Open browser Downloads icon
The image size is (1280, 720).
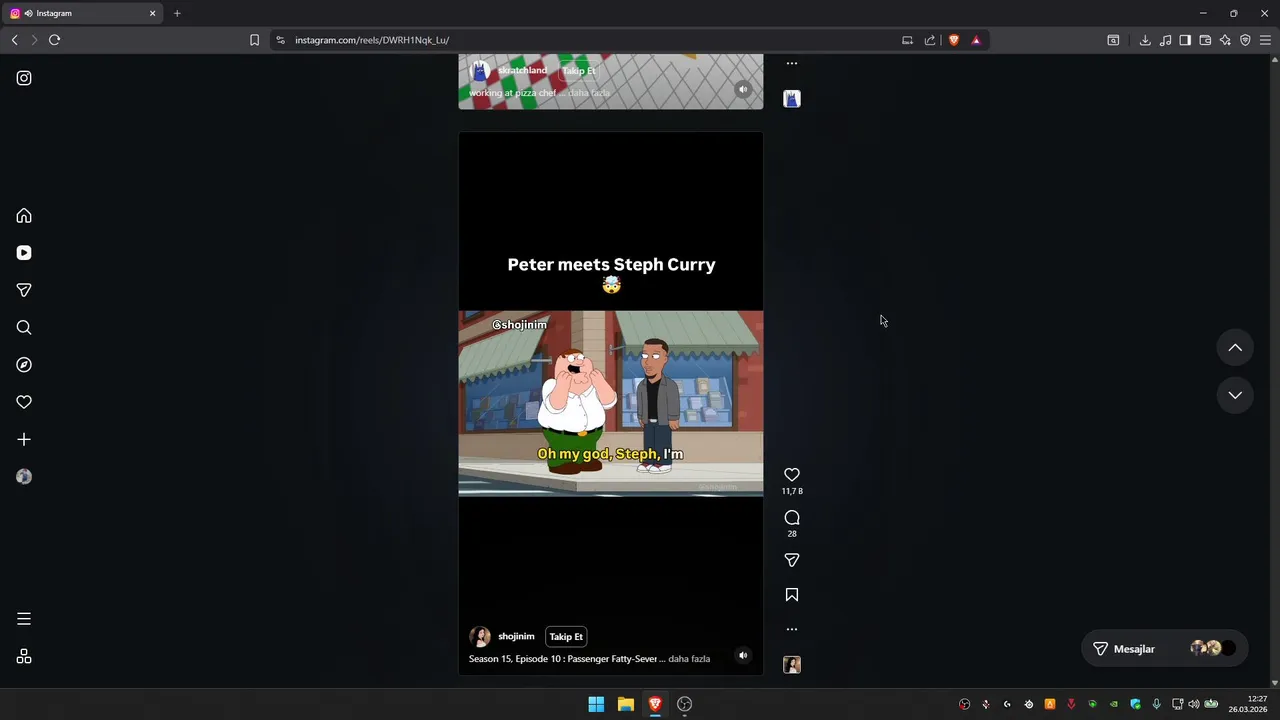tap(1145, 40)
